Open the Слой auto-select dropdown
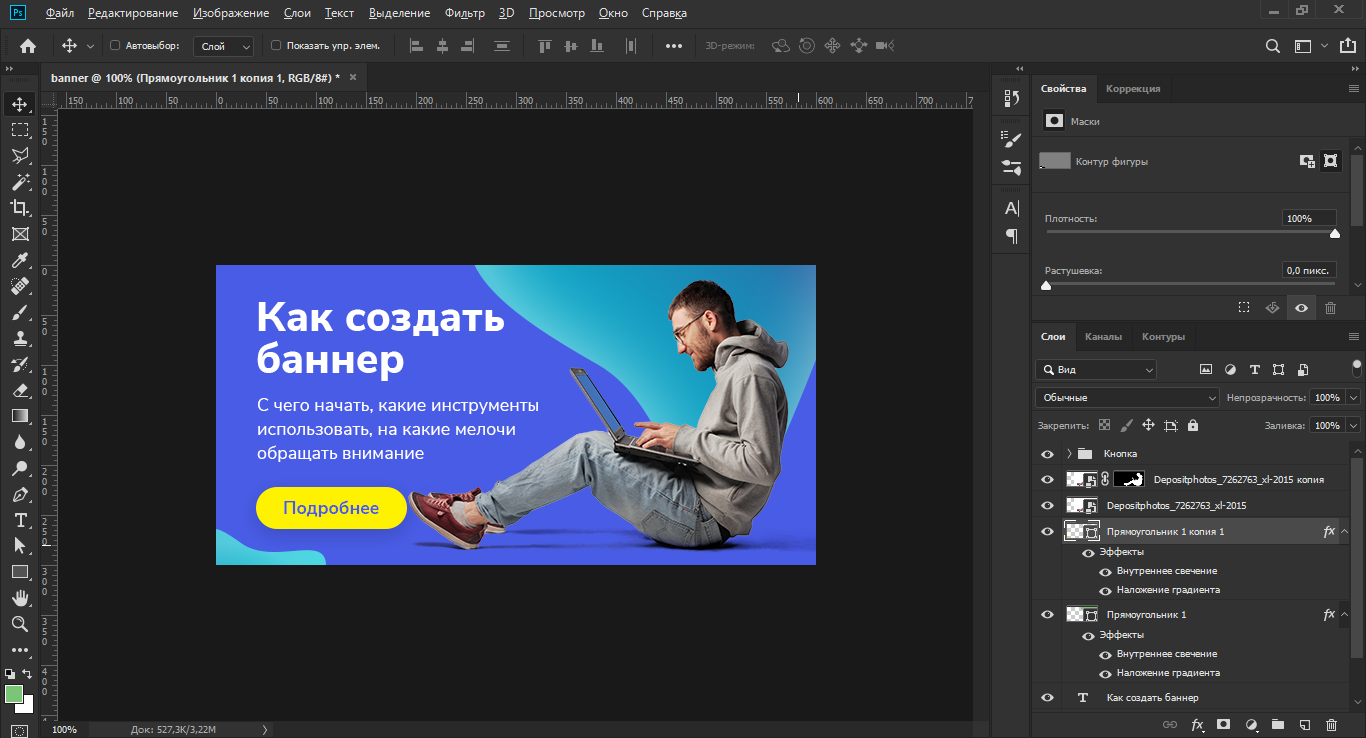 point(226,46)
